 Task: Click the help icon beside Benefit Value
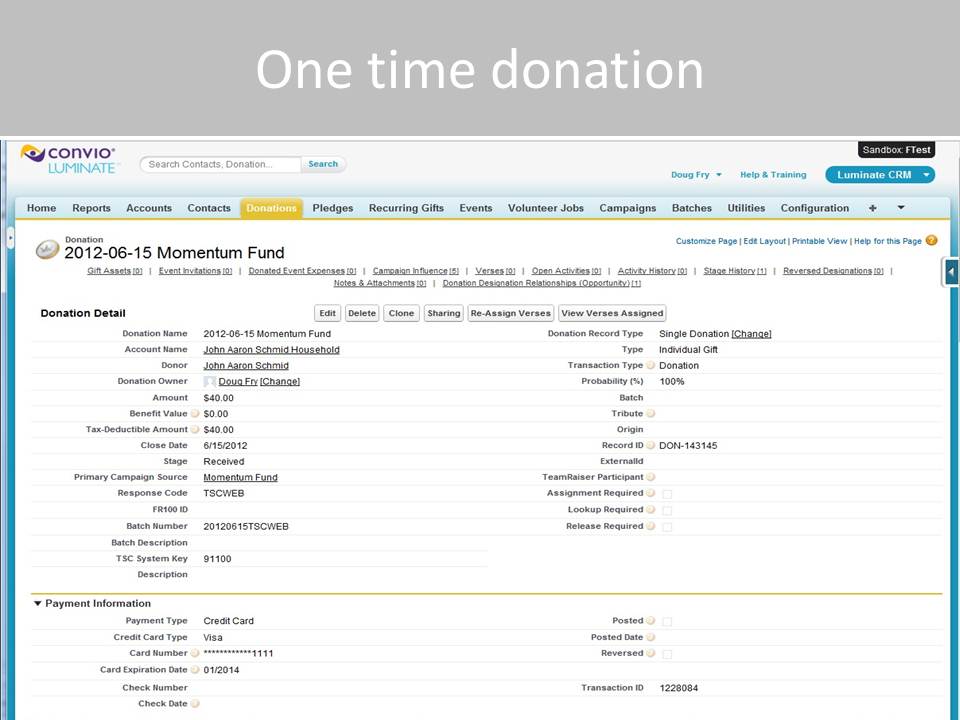coord(195,414)
